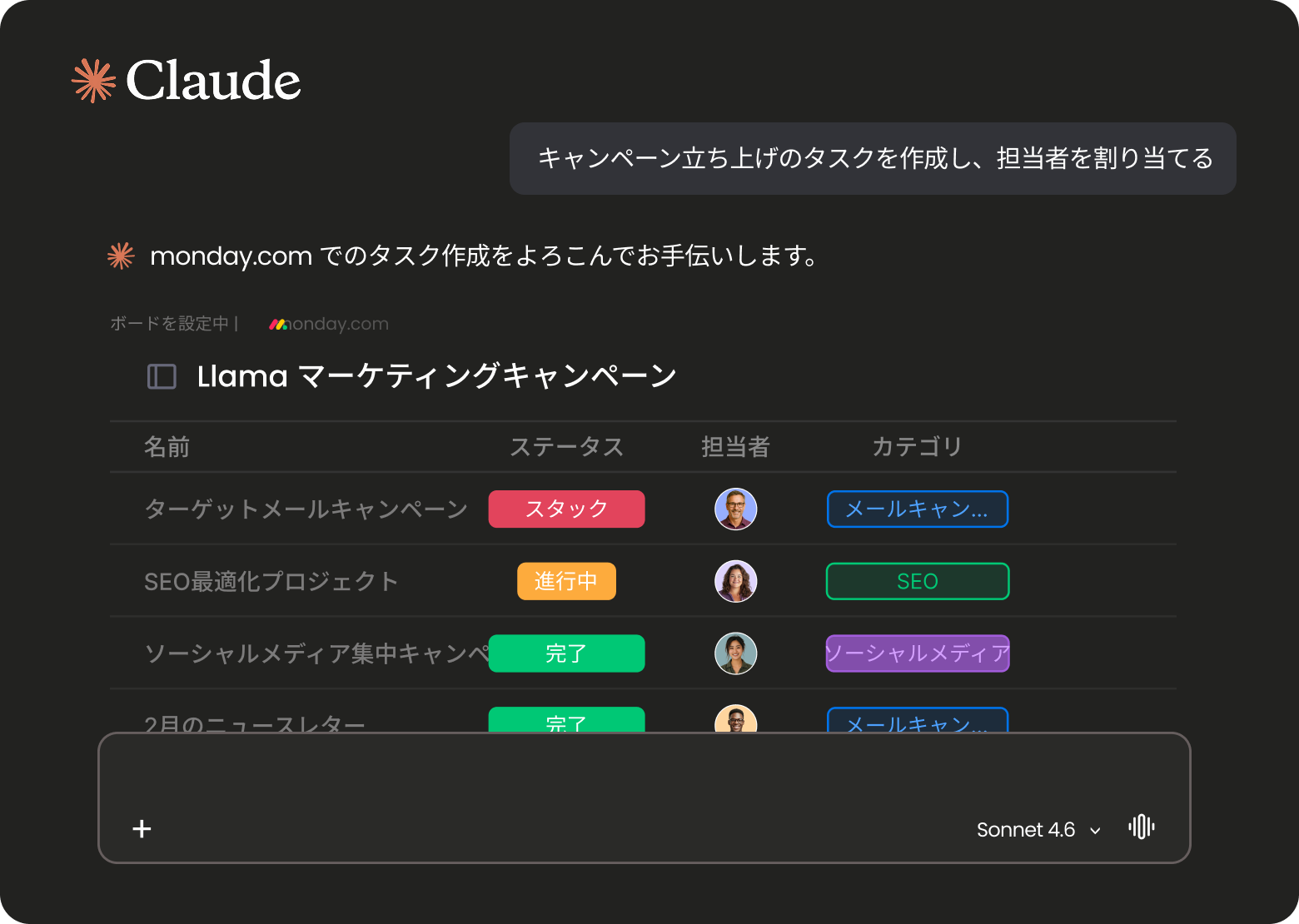
Task: Open the 完了 status for ソーシャルメディア集中キャンペーン row
Action: pyautogui.click(x=566, y=653)
